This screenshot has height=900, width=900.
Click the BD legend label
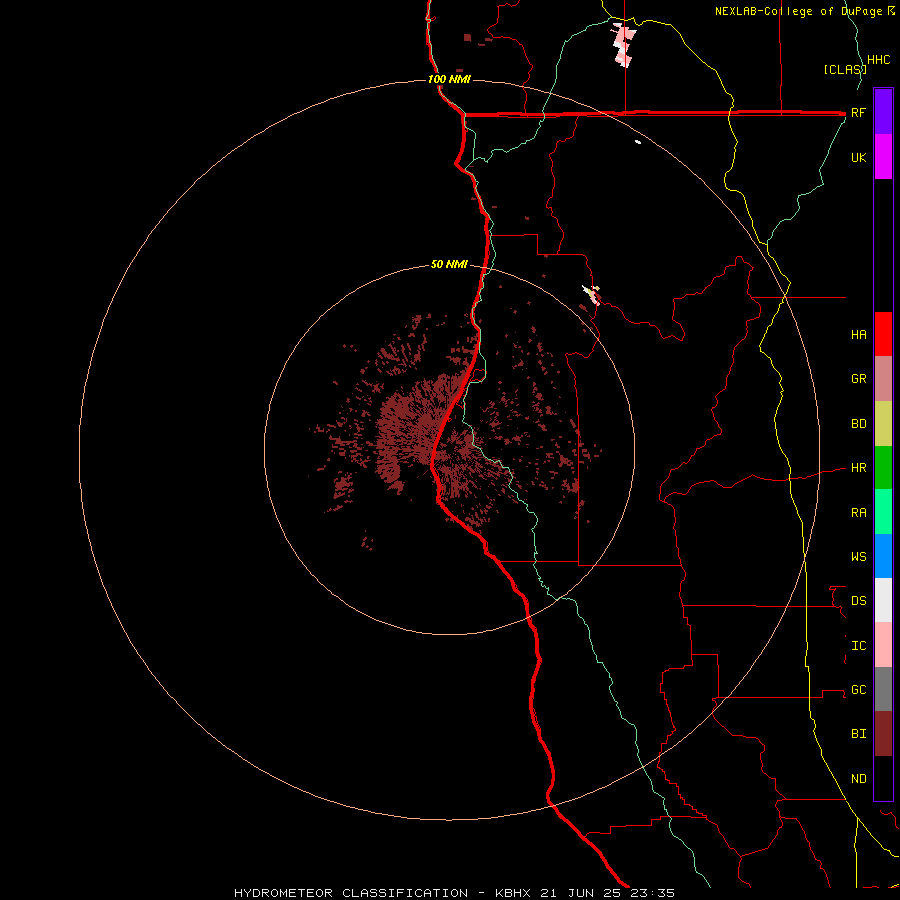click(859, 424)
